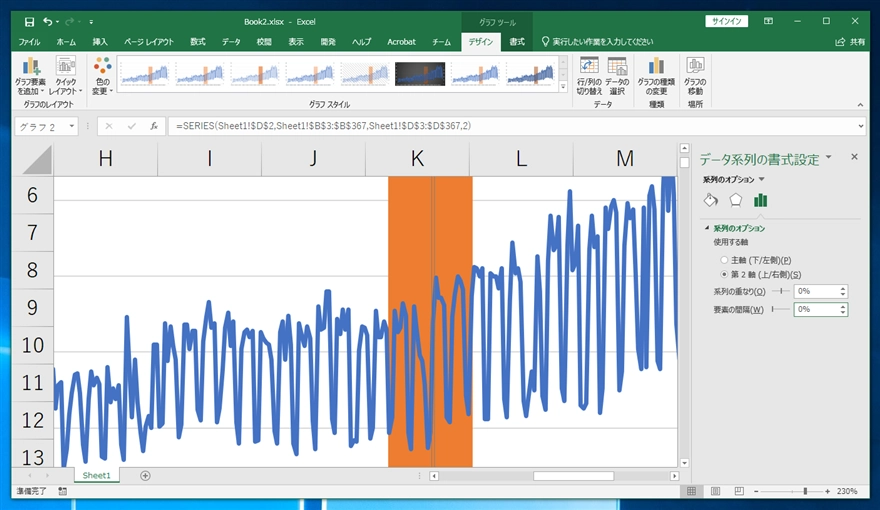Expand the chart styles gallery more arrow
This screenshot has width=880, height=510.
coord(563,87)
